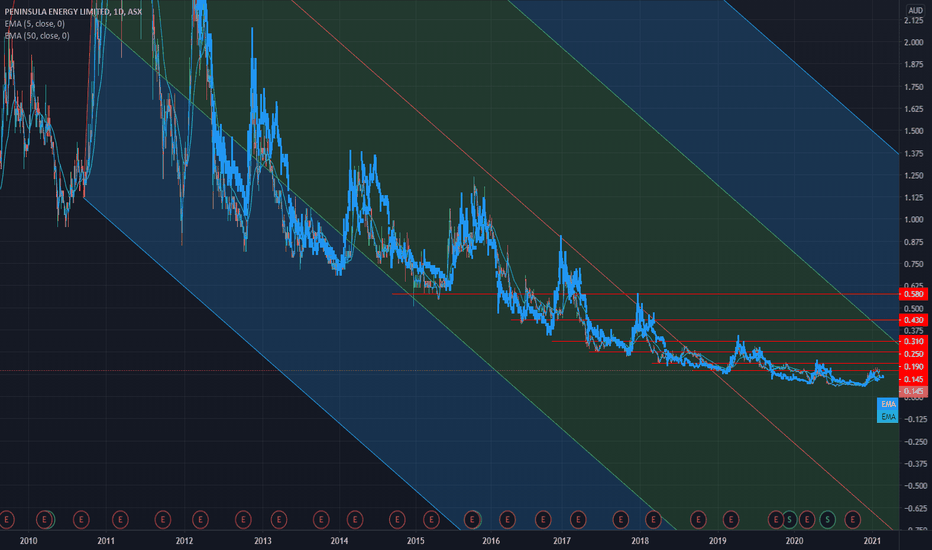Click 2015's first earnings E marker

tap(432, 520)
